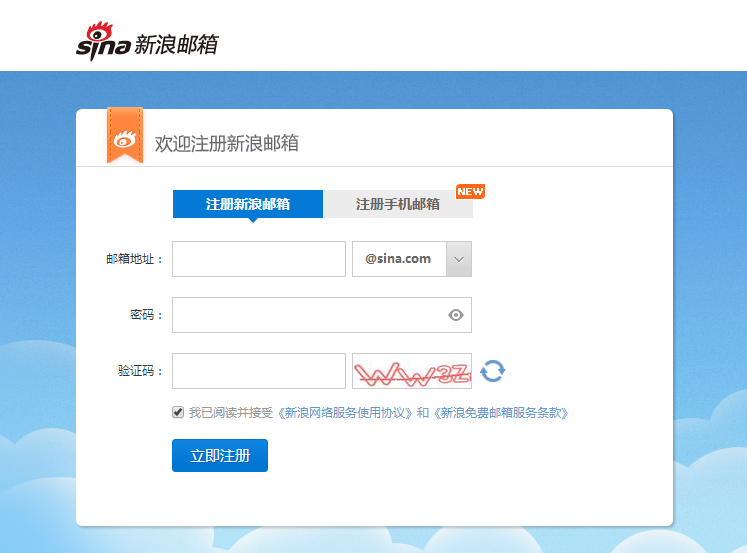The width and height of the screenshot is (747, 553).
Task: Focus the 验证码 input field
Action: point(259,371)
